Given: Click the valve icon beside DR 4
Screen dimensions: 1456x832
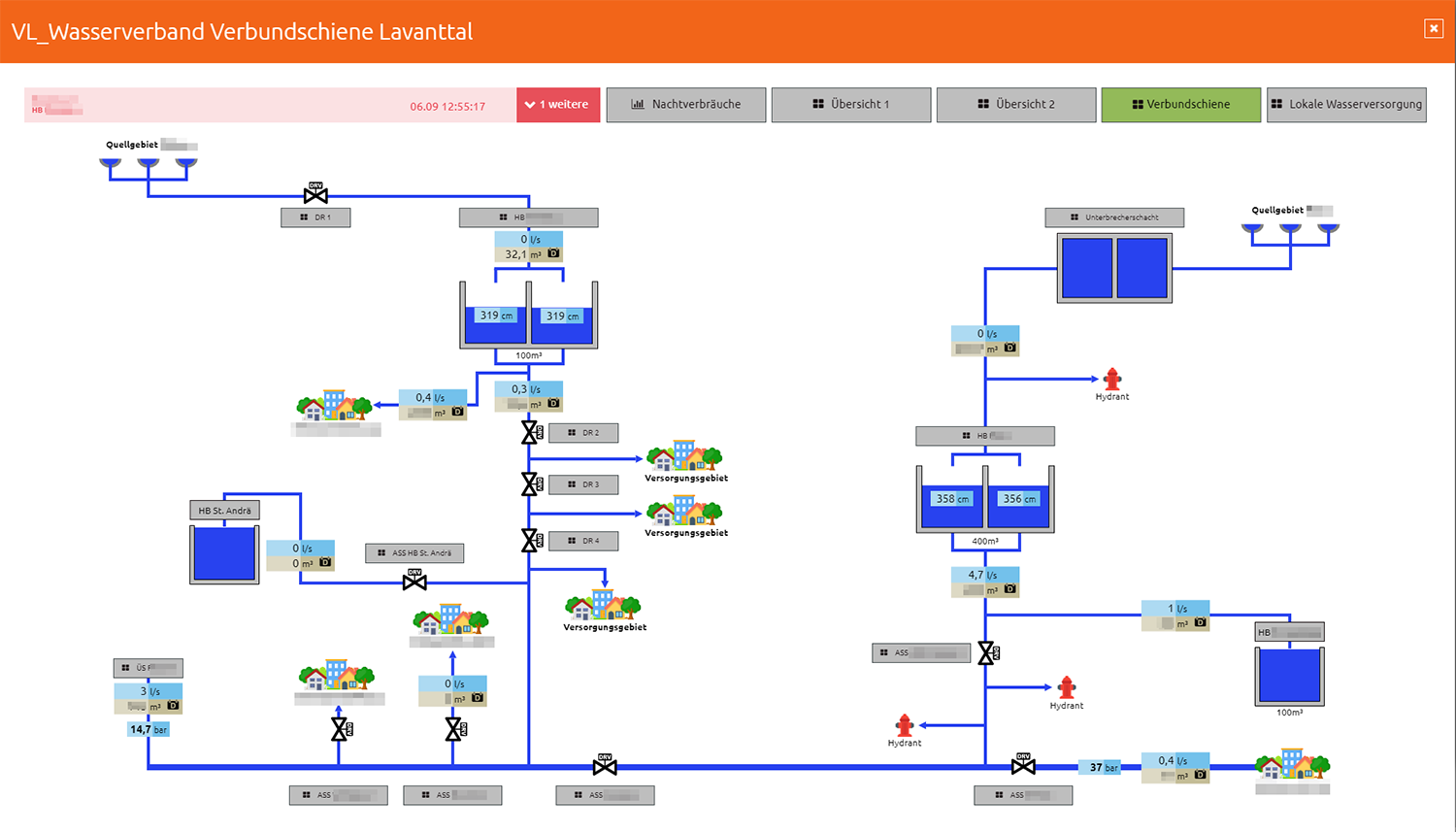Looking at the screenshot, I should pyautogui.click(x=532, y=541).
